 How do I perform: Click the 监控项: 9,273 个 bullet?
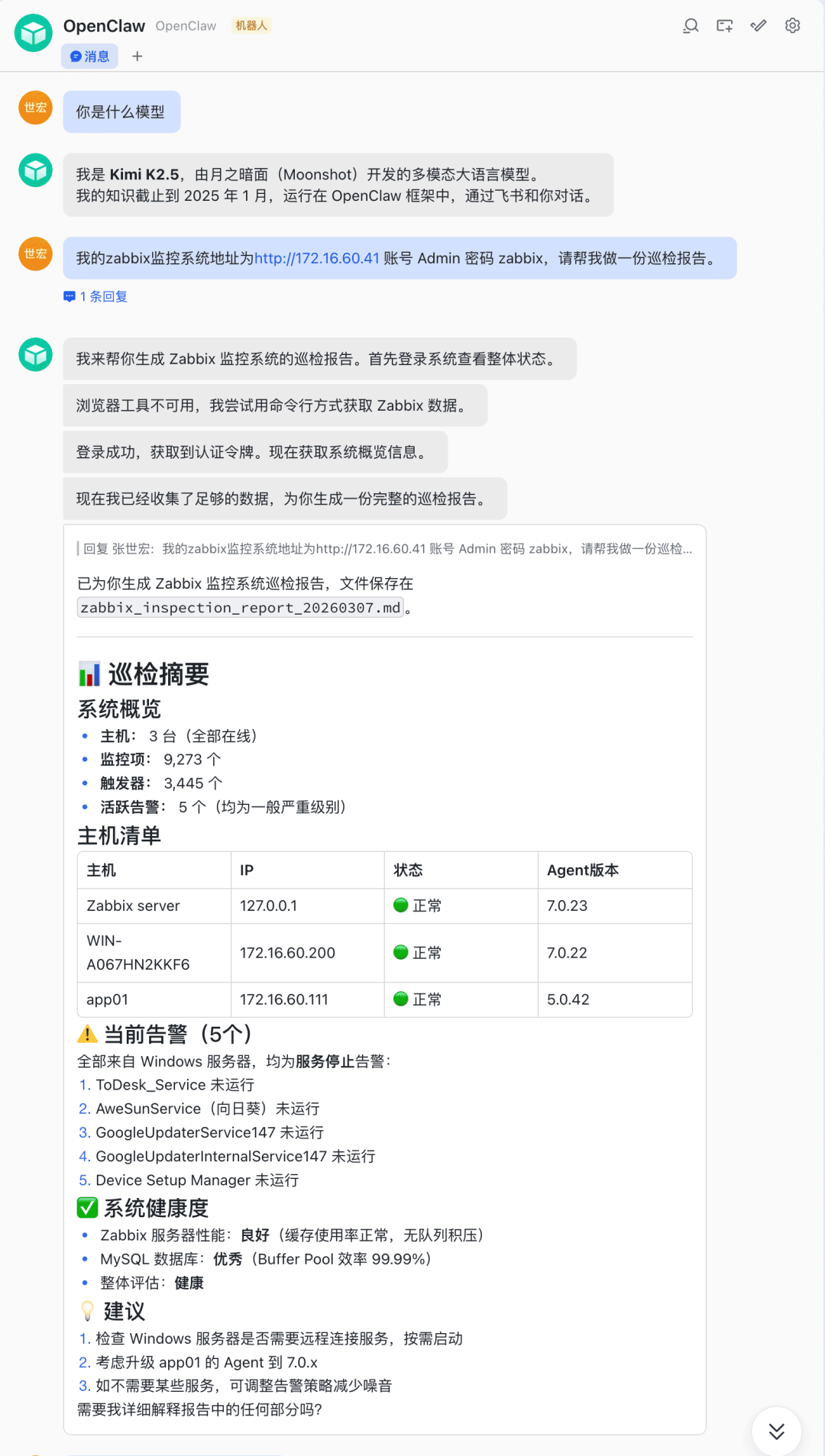153,760
